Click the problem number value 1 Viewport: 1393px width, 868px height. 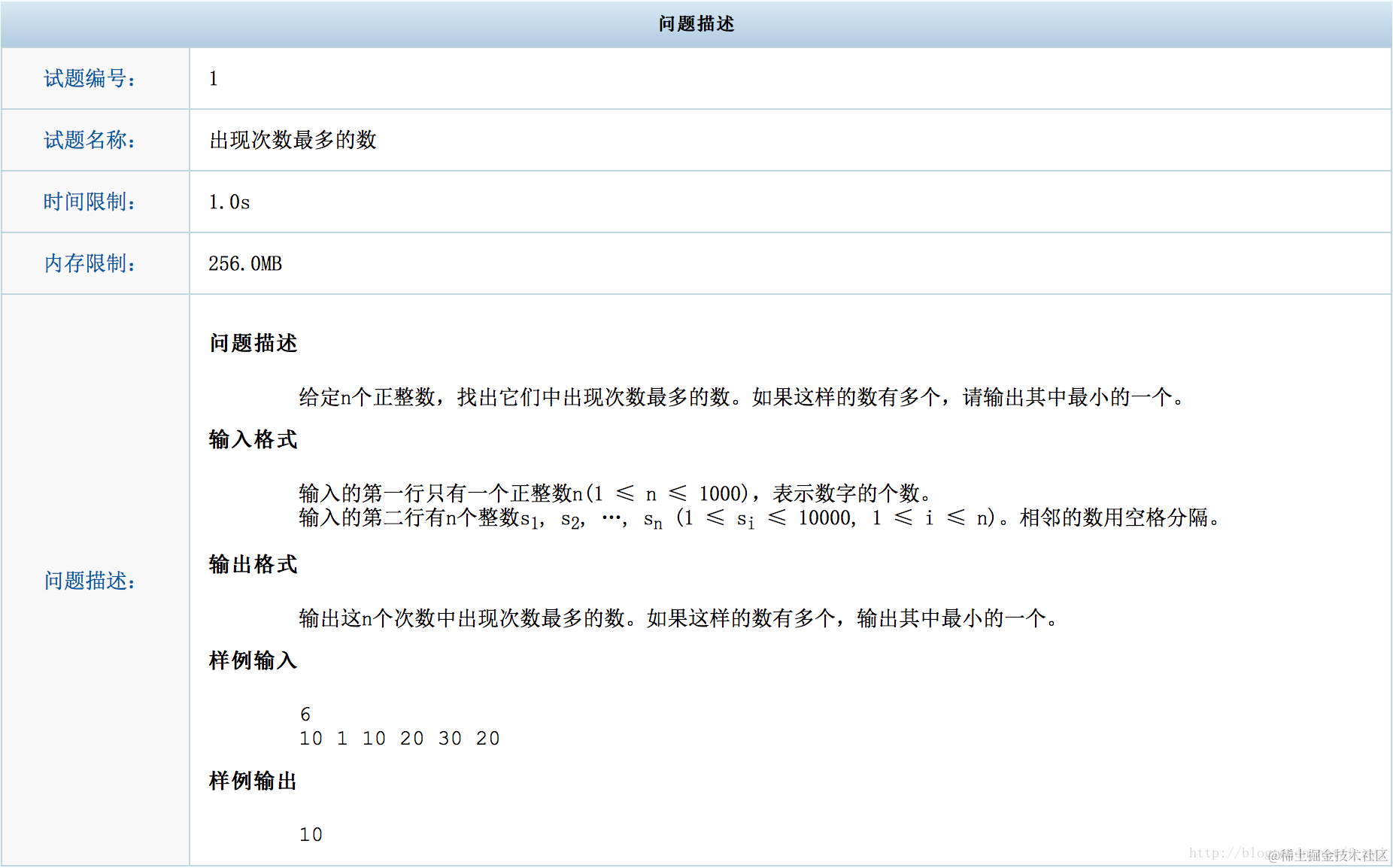[214, 78]
